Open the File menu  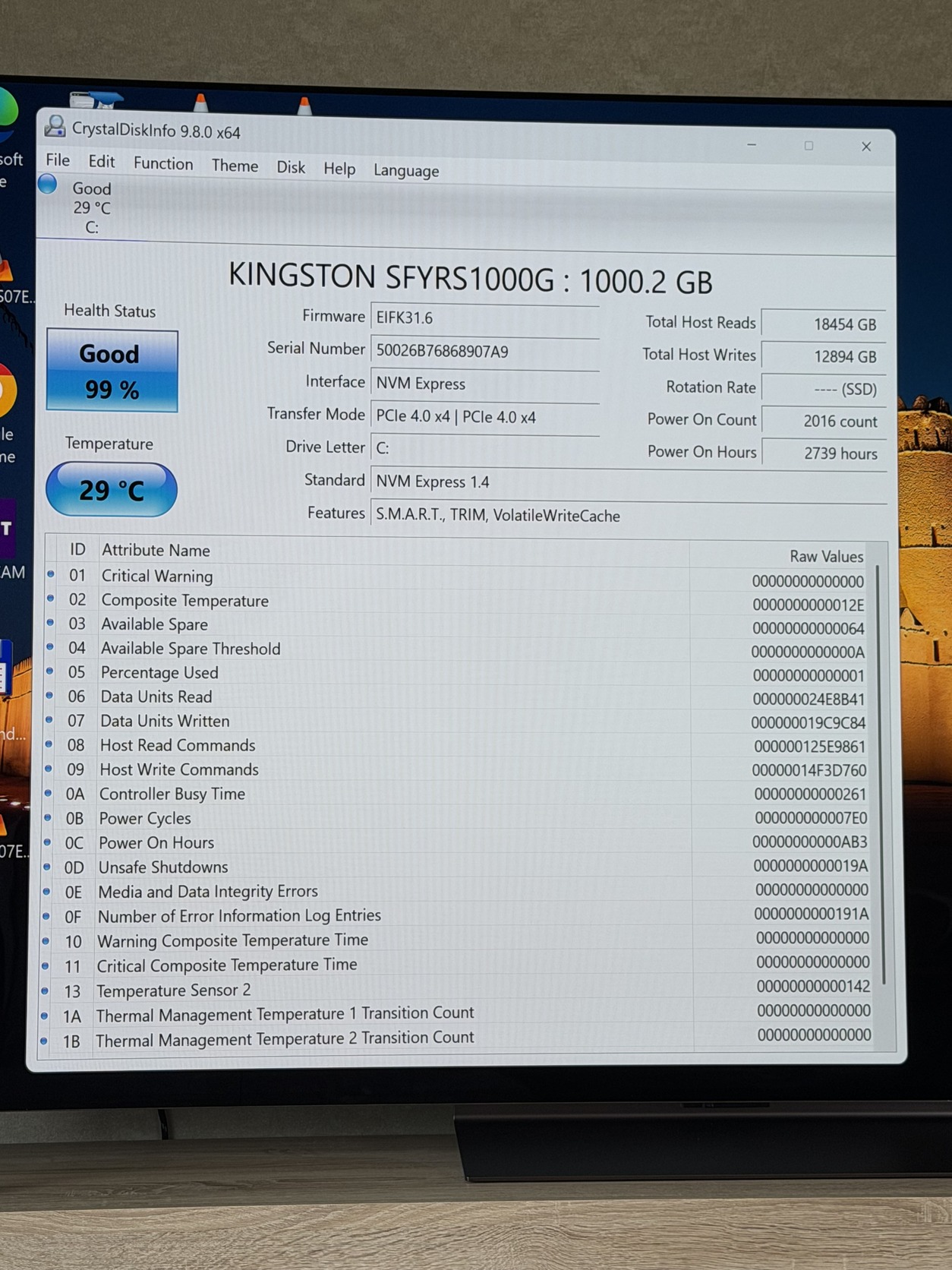pos(58,160)
